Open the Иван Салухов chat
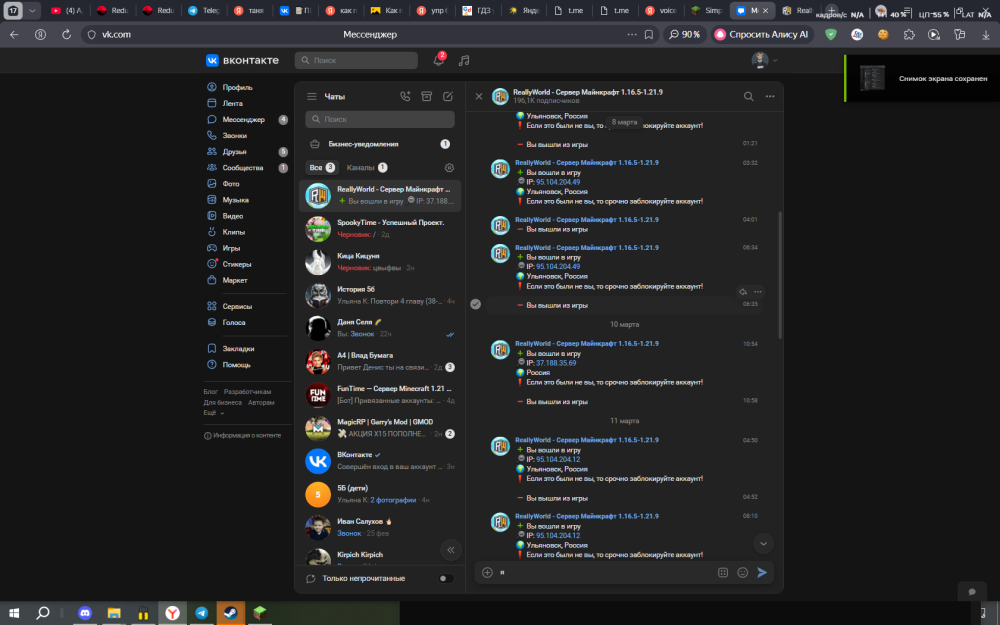Viewport: 1000px width, 625px height. click(379, 527)
